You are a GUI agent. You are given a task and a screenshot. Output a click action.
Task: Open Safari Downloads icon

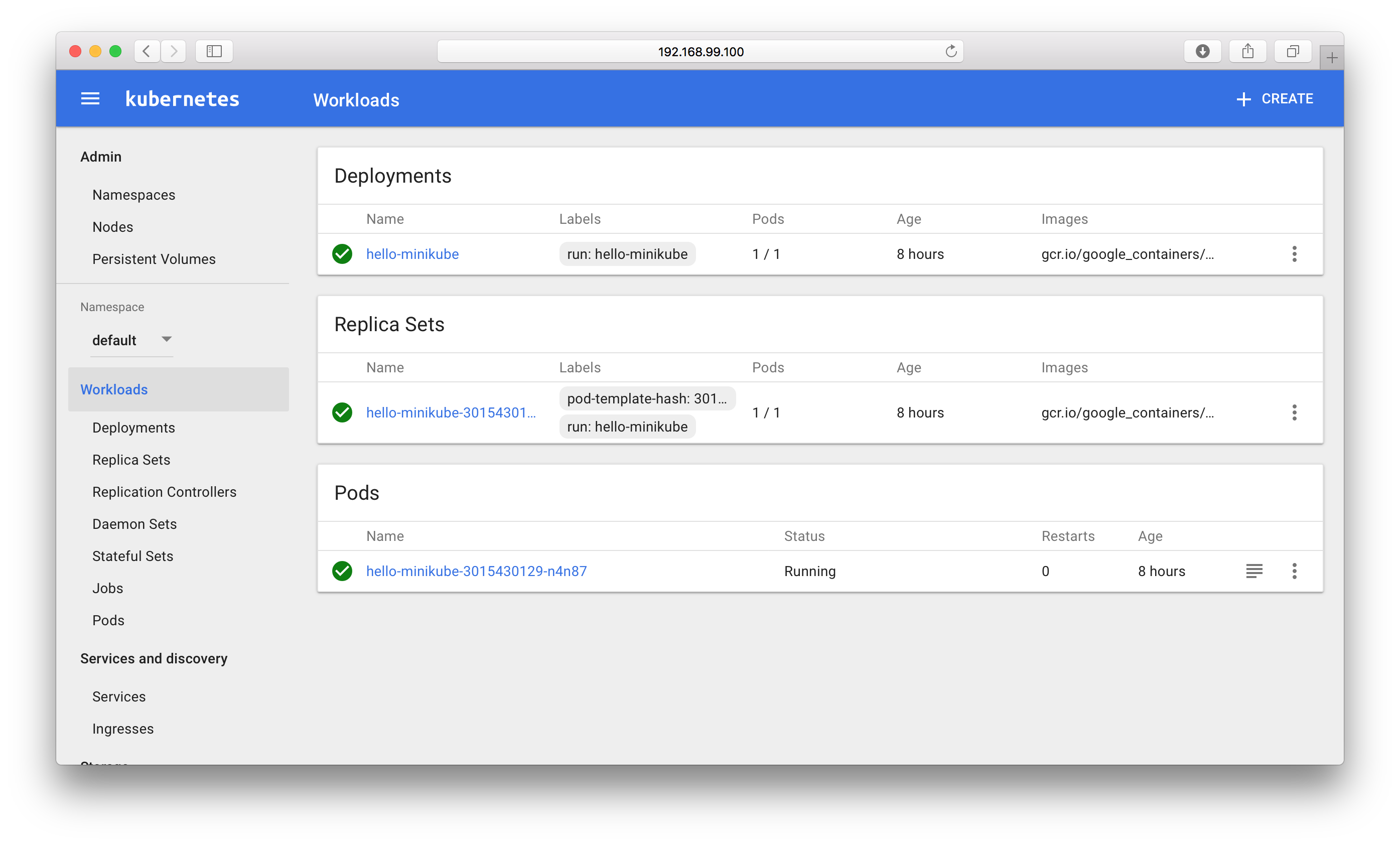tap(1202, 51)
